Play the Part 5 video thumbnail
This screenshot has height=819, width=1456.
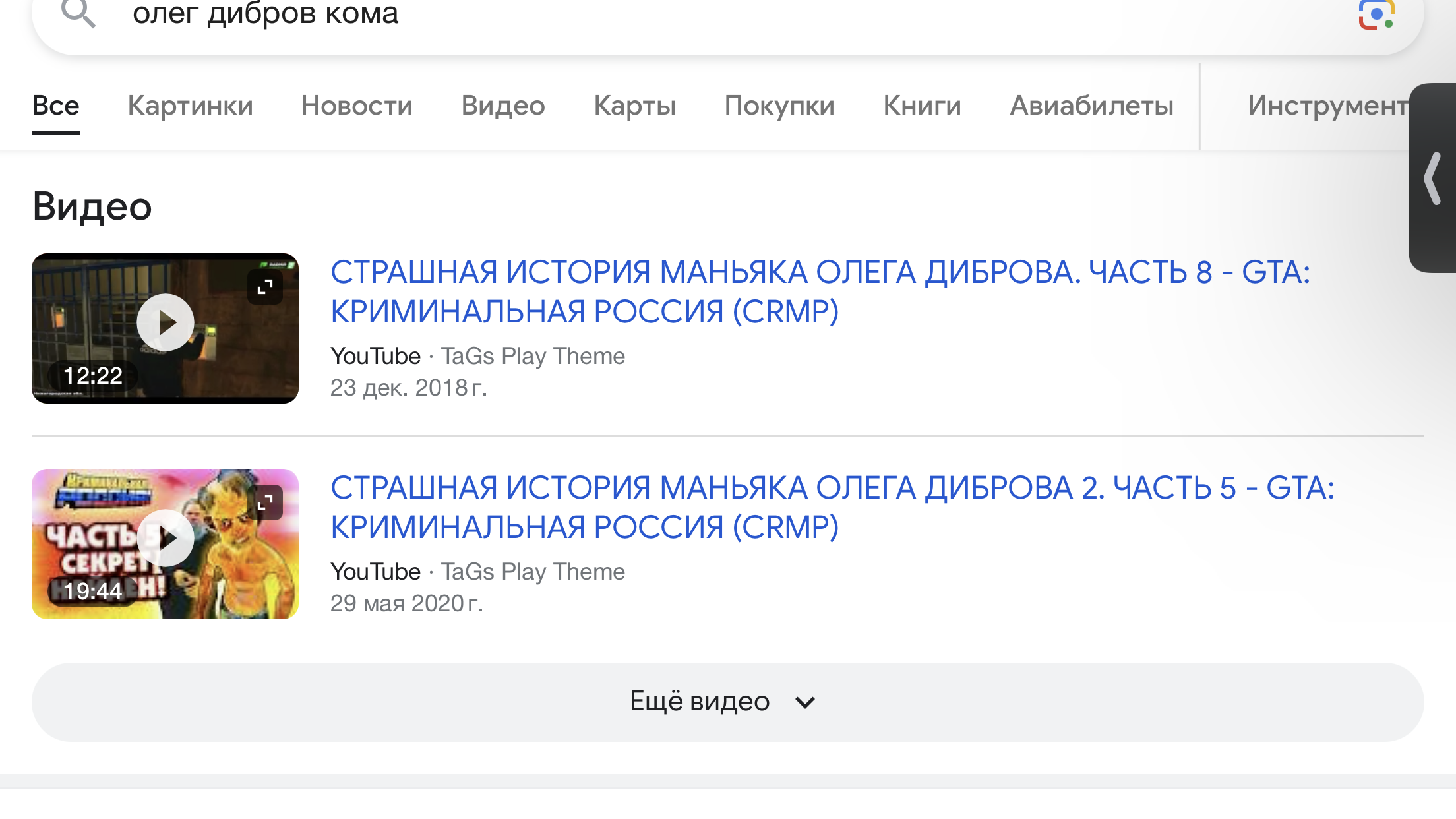click(x=165, y=538)
